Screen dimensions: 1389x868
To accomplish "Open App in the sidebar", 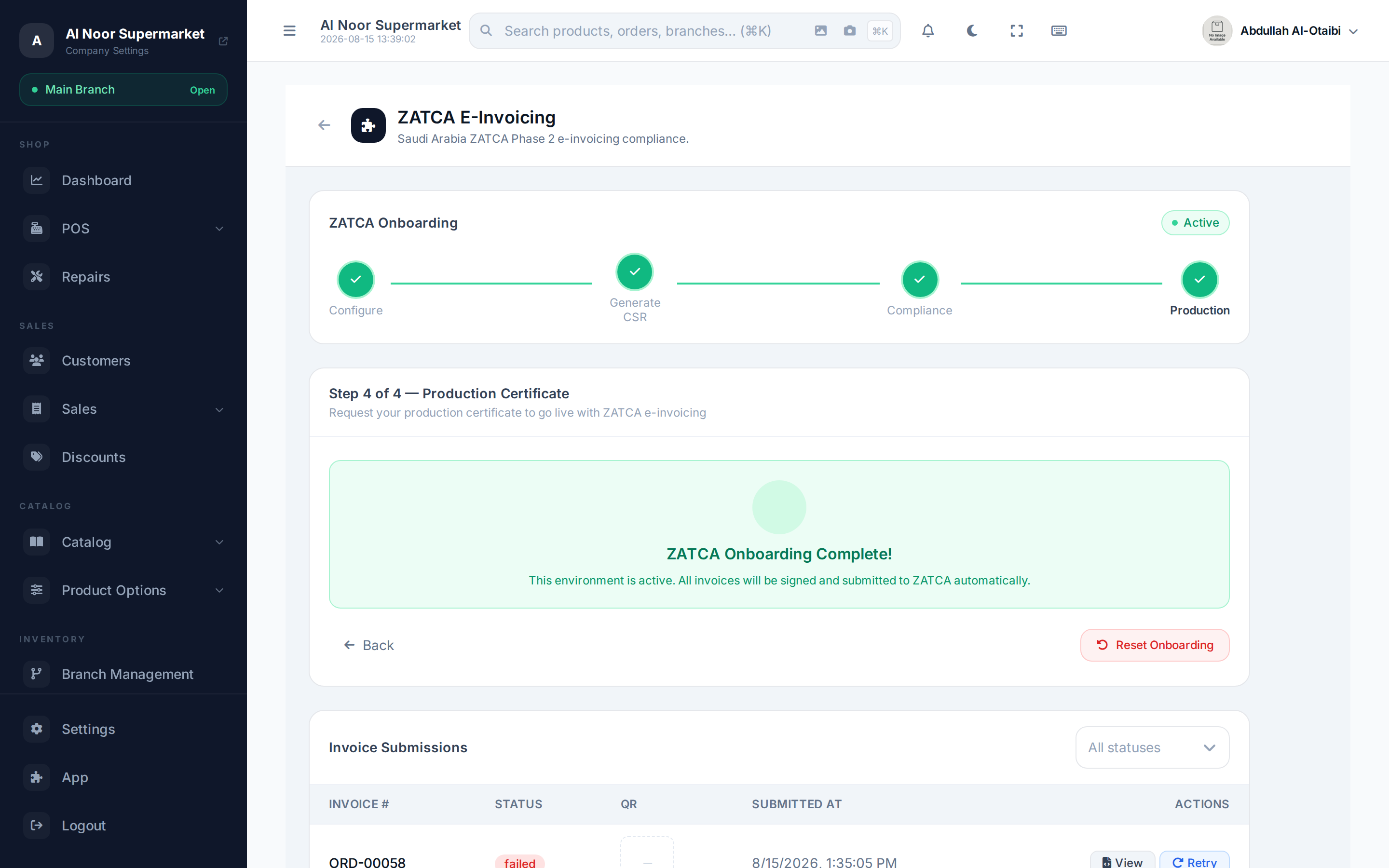I will point(123,777).
